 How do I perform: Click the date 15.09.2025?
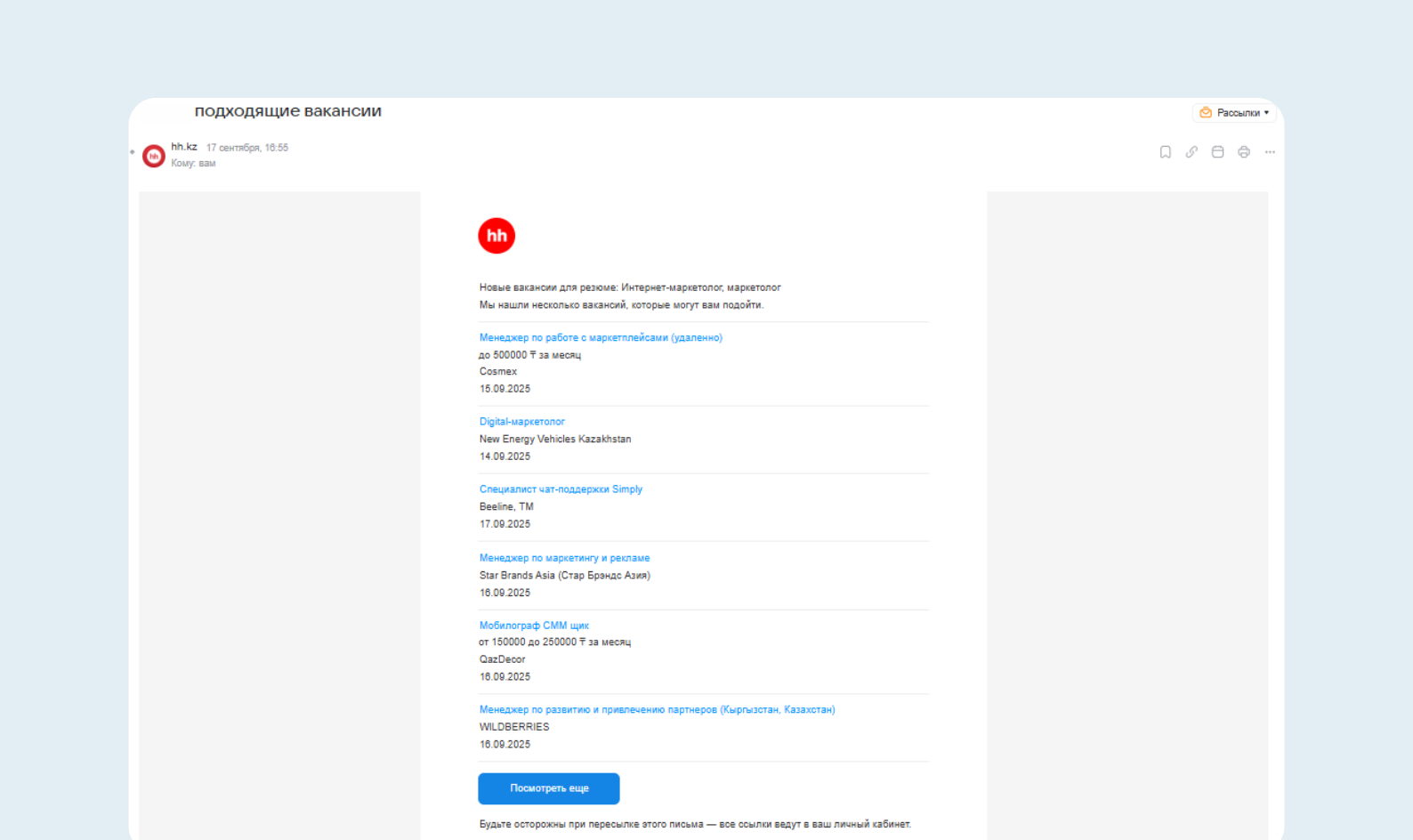pyautogui.click(x=505, y=389)
